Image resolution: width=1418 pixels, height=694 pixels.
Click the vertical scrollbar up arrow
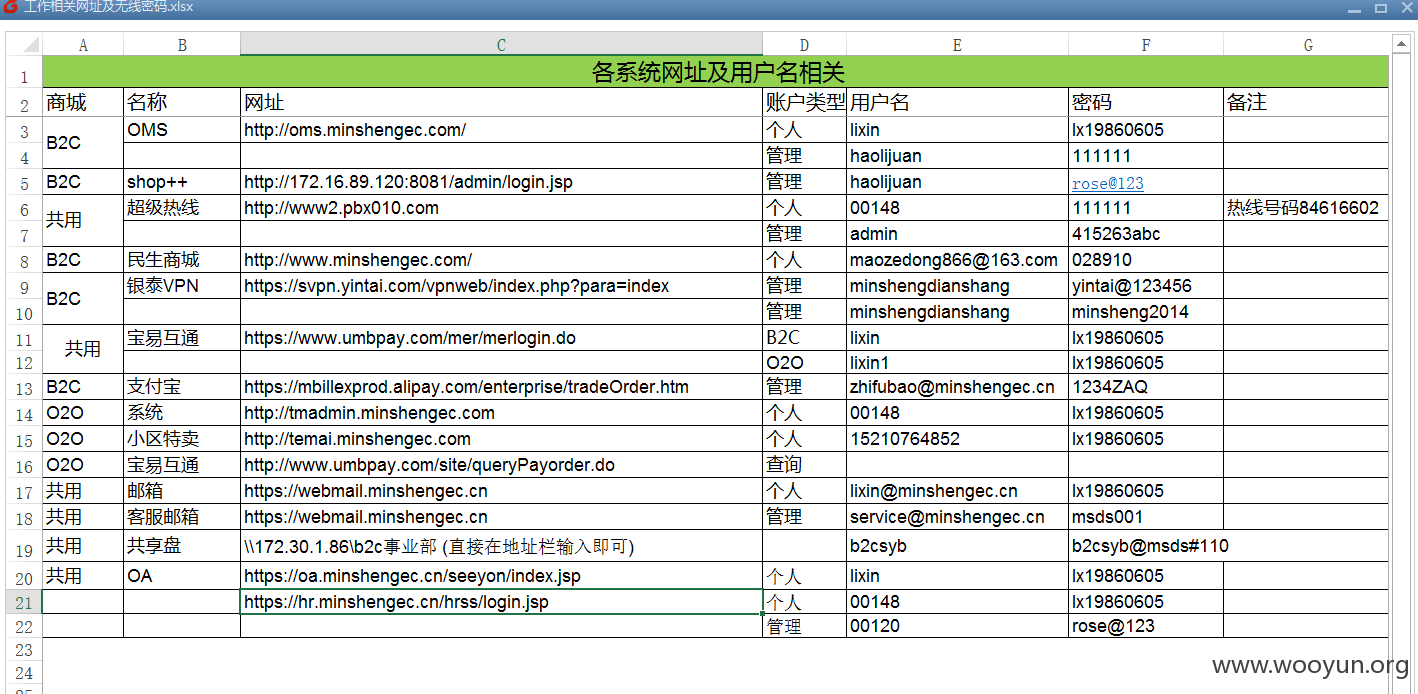pos(1403,43)
